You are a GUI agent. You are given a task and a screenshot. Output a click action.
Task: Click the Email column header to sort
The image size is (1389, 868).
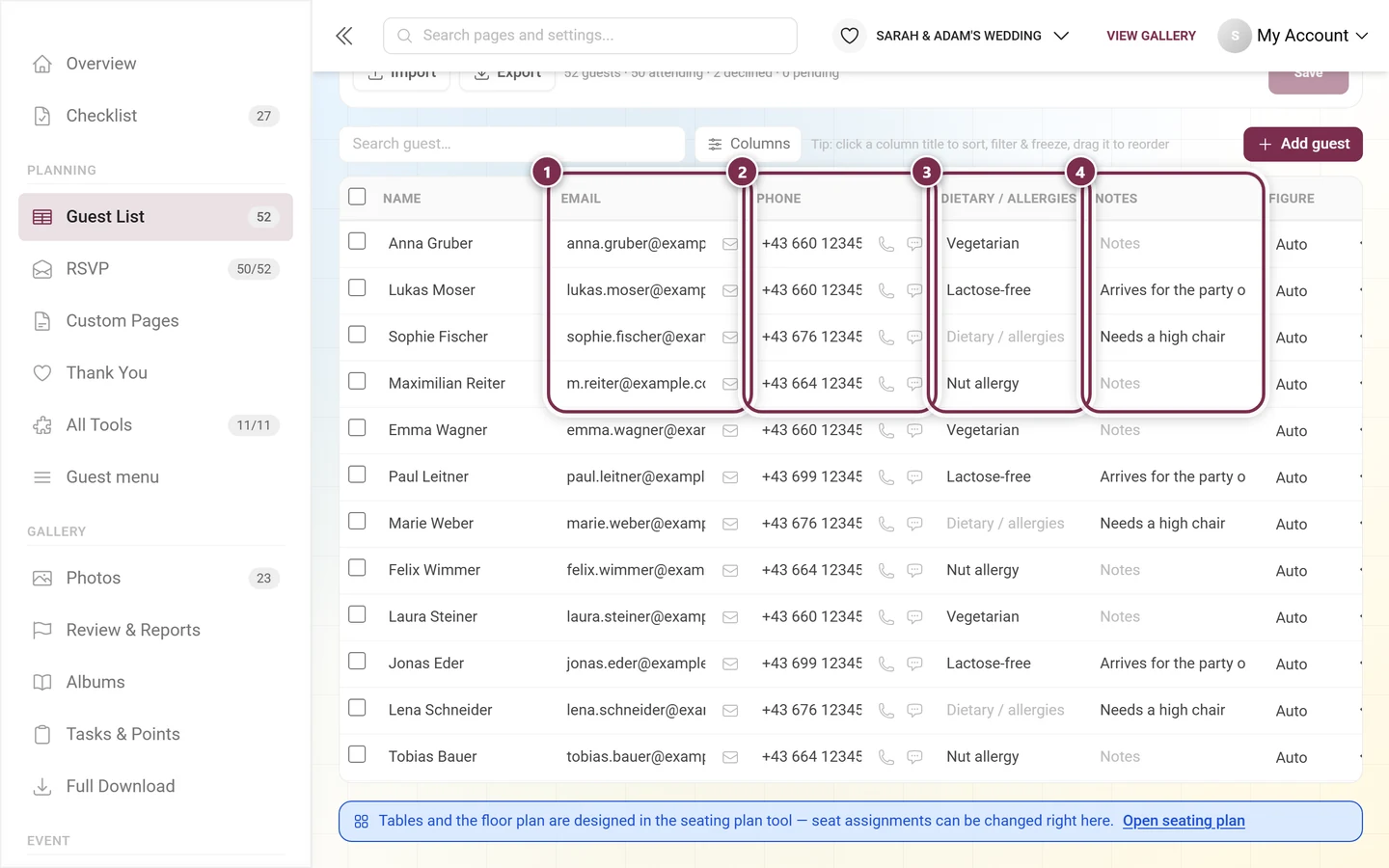(581, 199)
